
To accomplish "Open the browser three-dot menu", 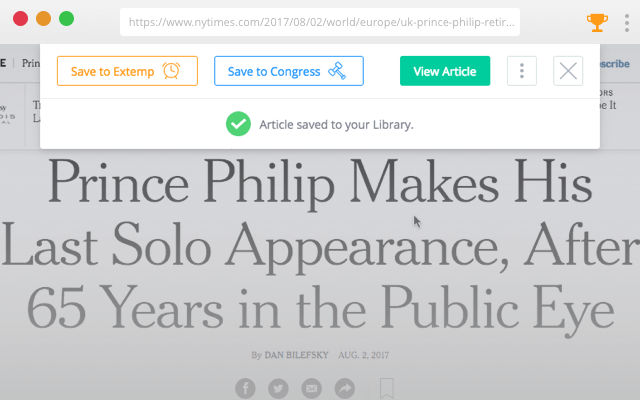I will [x=626, y=21].
